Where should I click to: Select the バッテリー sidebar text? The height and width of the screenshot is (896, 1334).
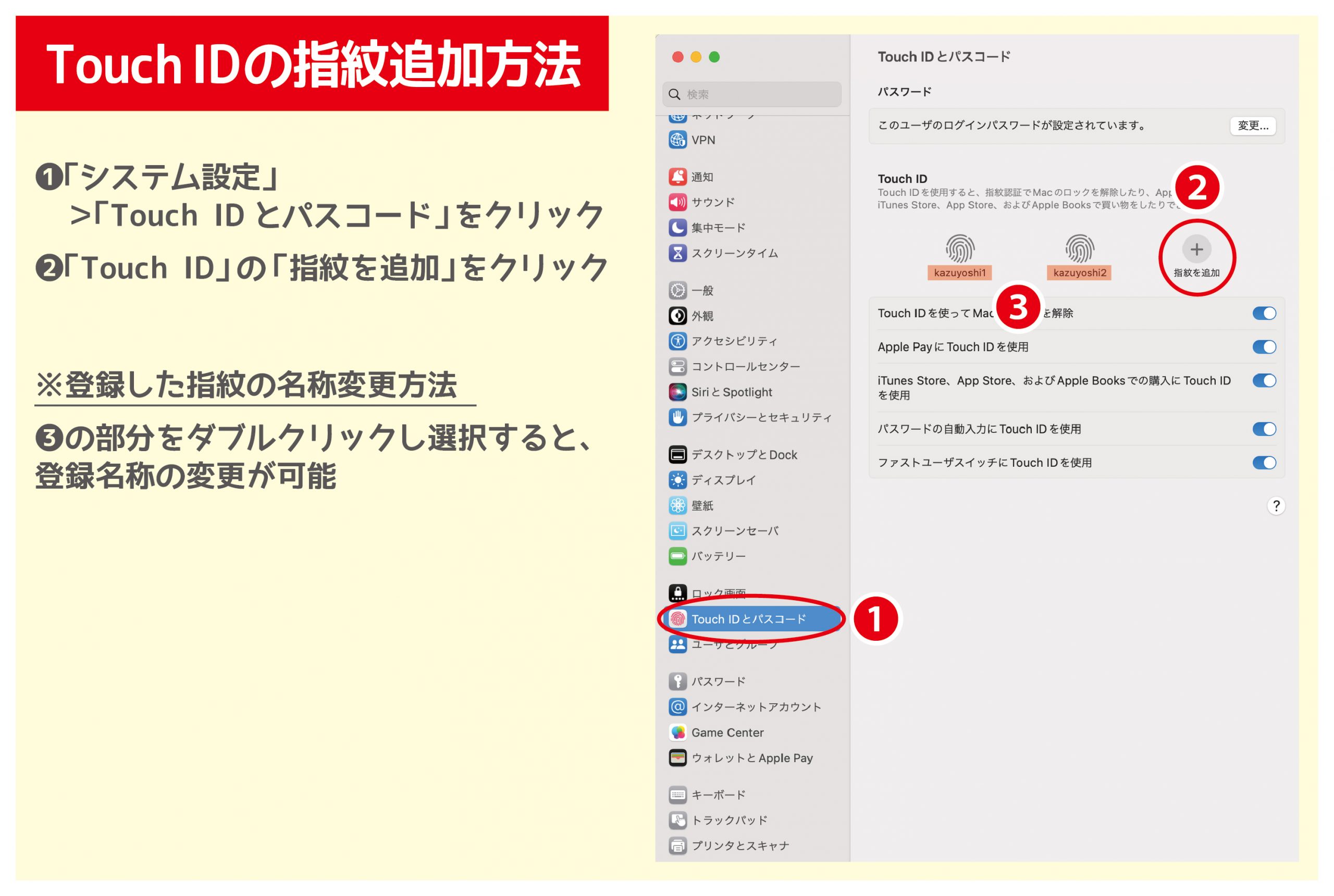pos(719,556)
